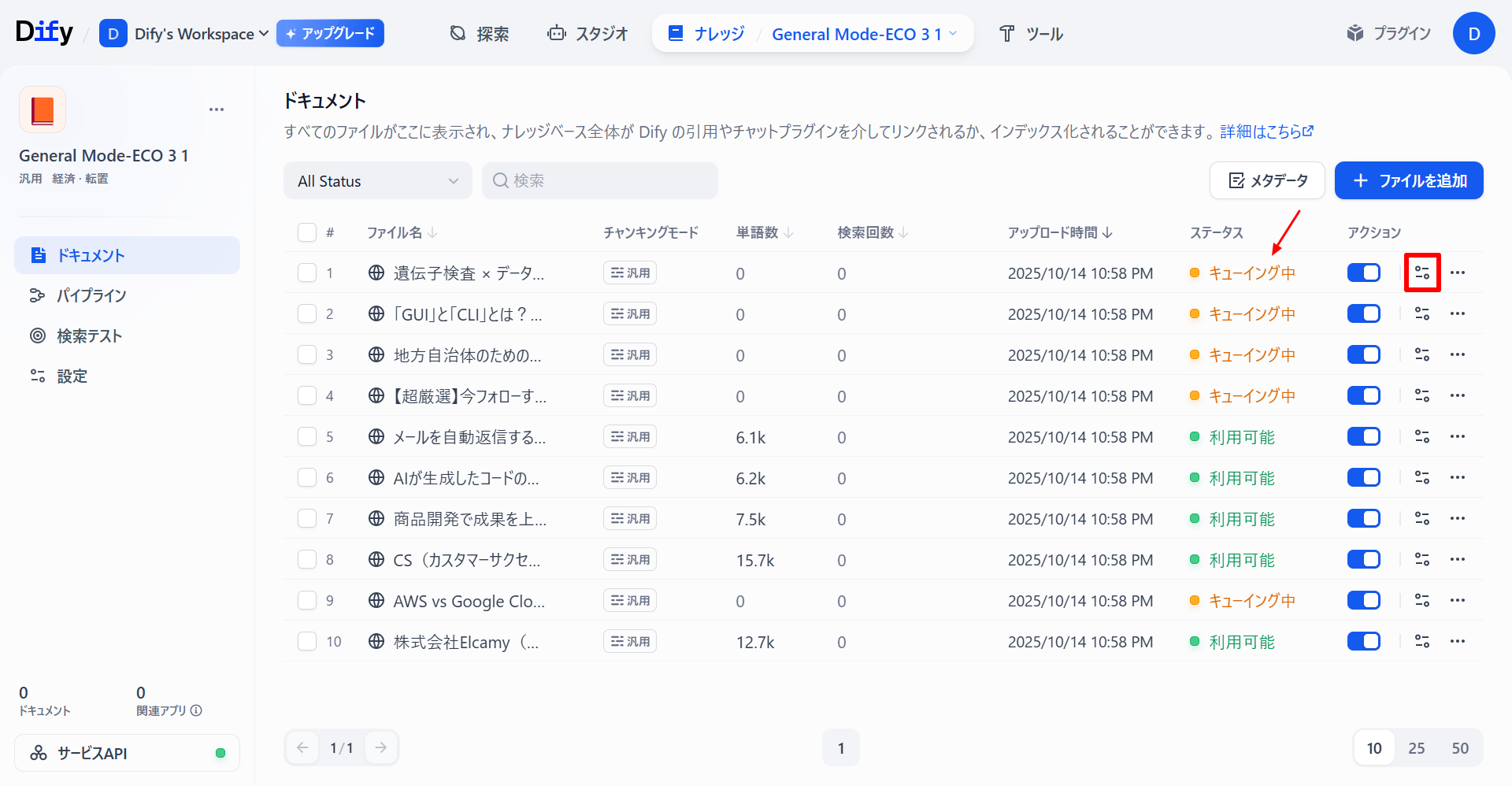Go to next page arrow in pagination

click(x=381, y=747)
